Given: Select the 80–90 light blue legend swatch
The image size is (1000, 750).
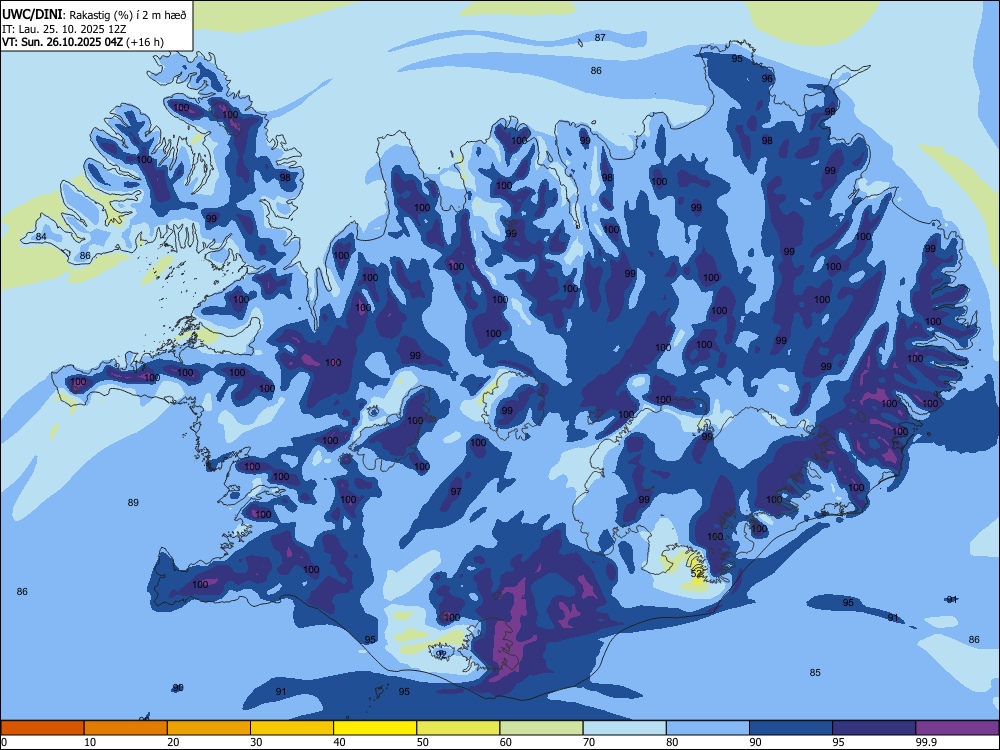Looking at the screenshot, I should pos(708,728).
